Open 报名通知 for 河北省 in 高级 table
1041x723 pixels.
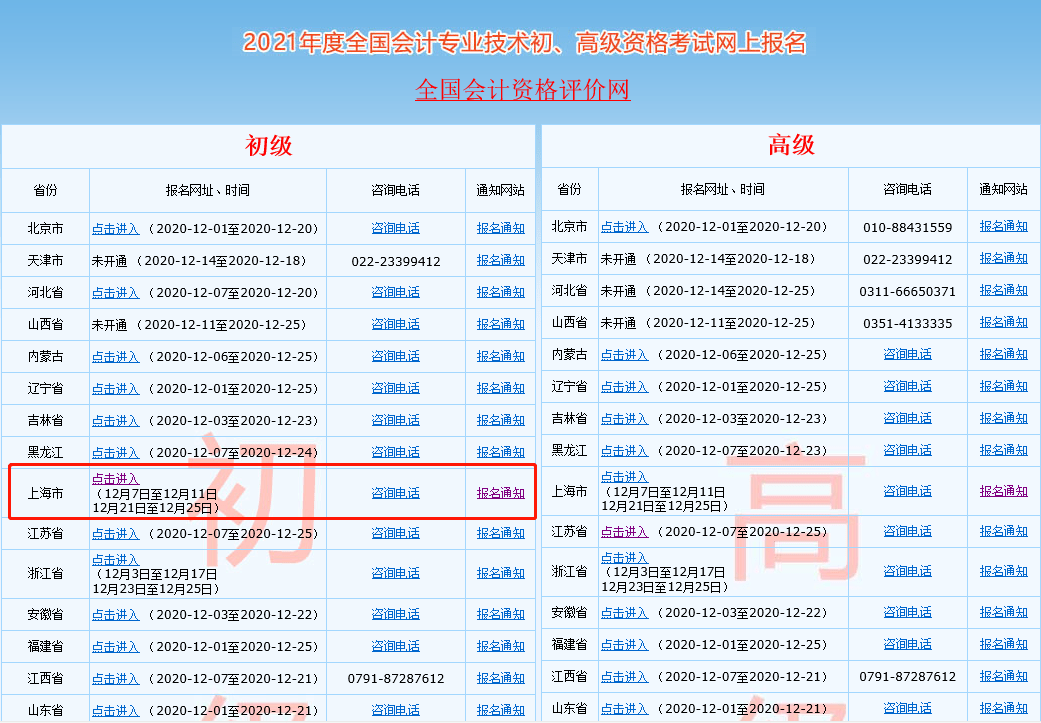[x=1004, y=290]
